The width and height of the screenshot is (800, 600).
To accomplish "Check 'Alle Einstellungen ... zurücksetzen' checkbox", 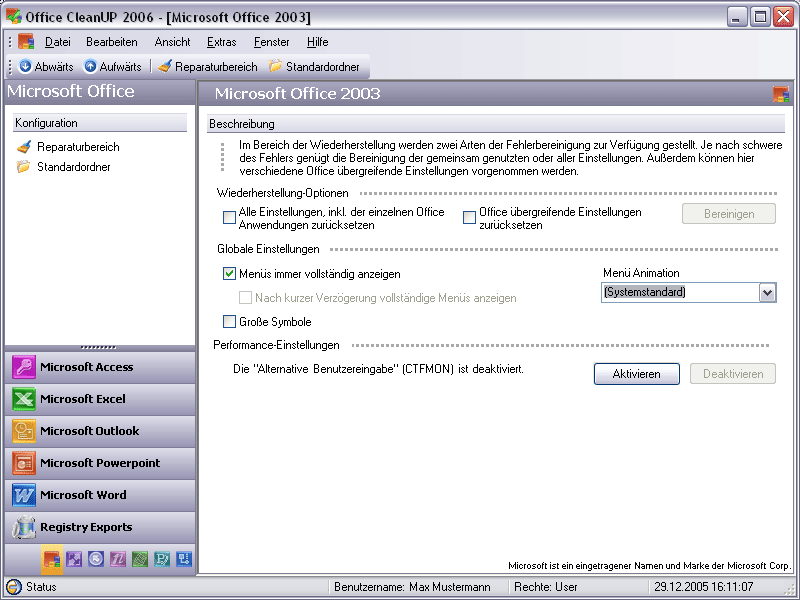I will click(x=229, y=217).
